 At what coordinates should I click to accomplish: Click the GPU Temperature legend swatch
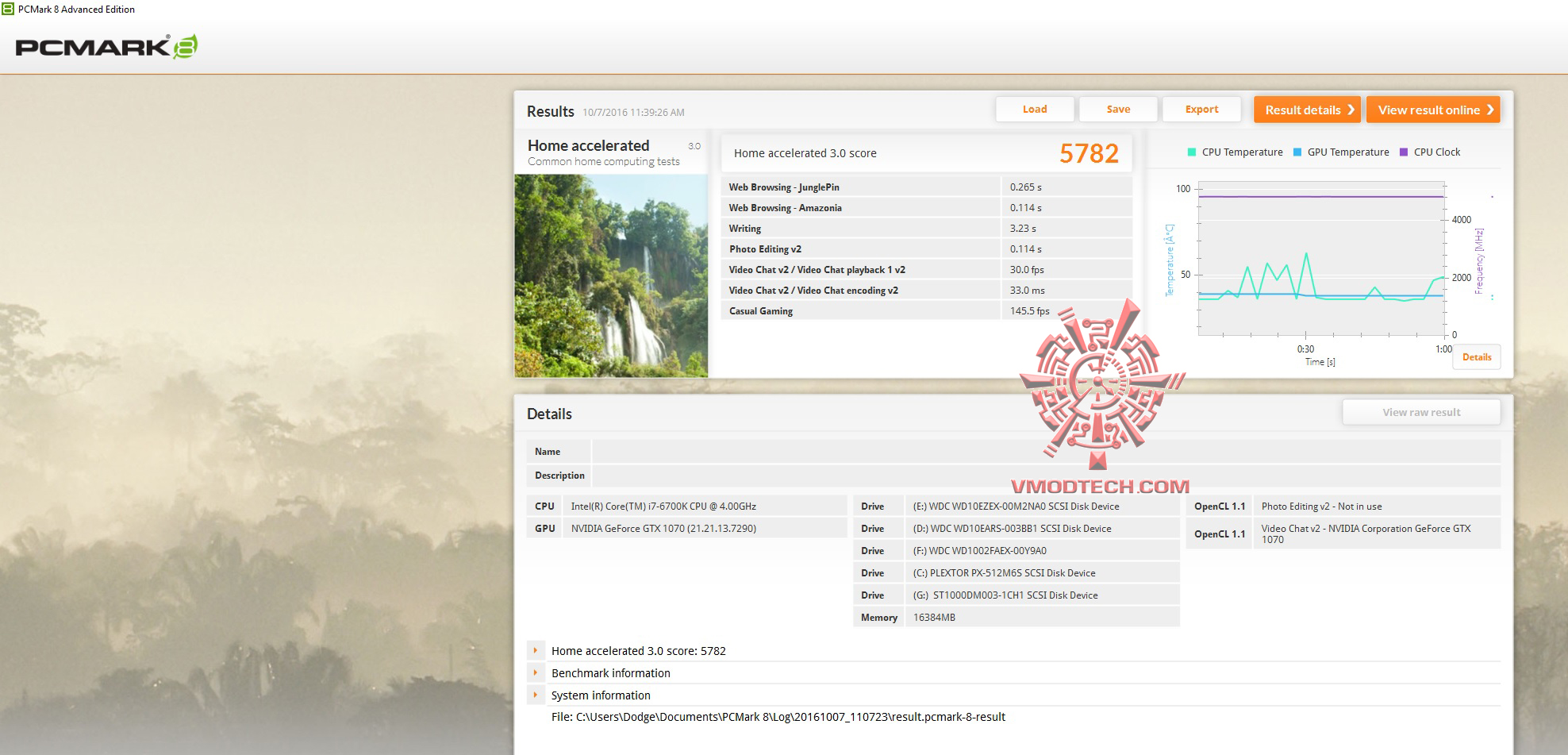(x=1297, y=152)
